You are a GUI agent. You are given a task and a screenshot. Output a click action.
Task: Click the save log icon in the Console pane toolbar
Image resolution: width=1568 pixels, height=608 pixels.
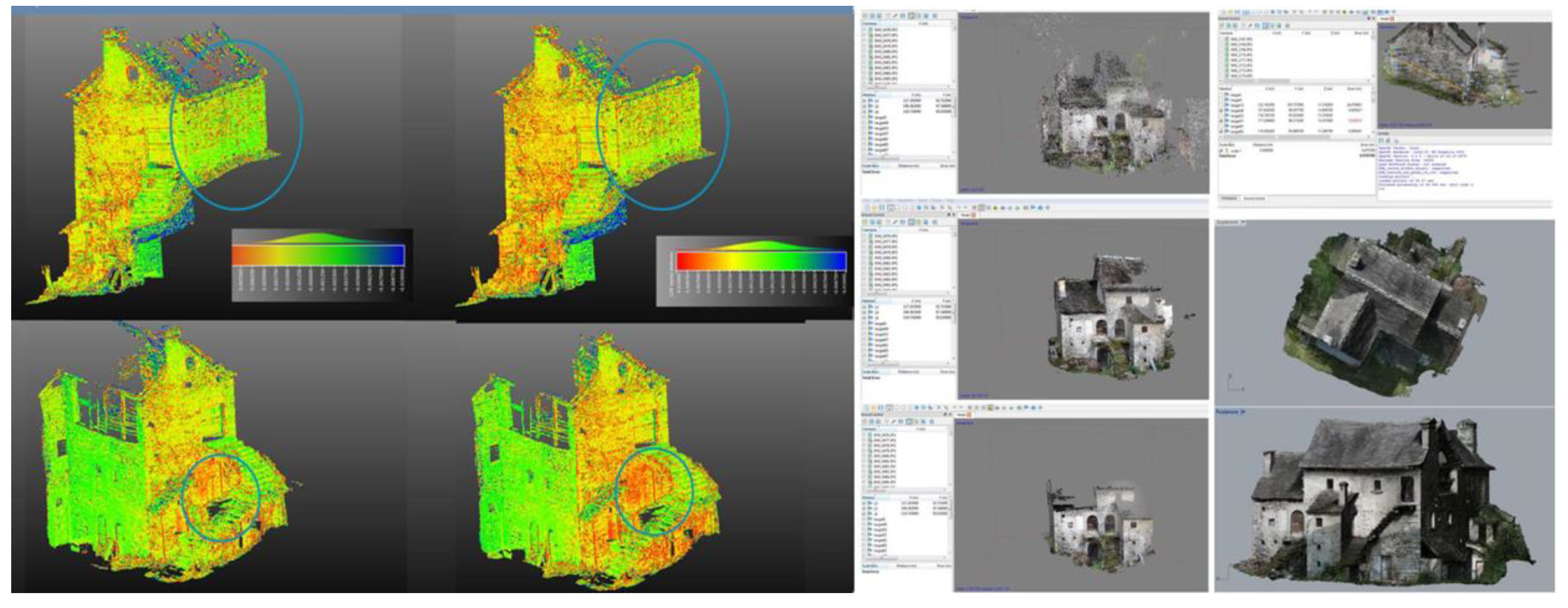tap(1381, 141)
